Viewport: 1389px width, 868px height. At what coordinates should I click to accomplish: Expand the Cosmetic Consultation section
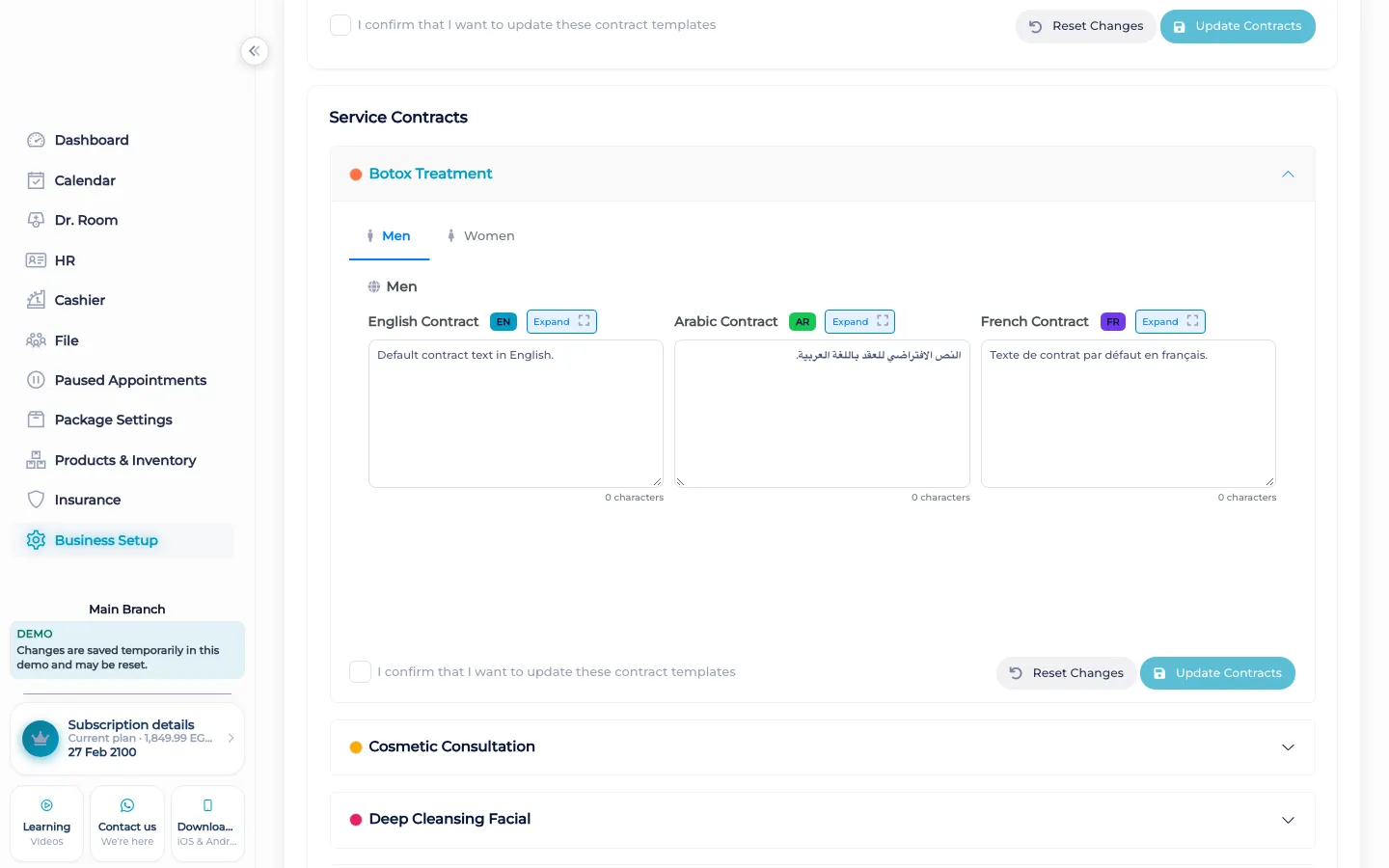[x=823, y=747]
